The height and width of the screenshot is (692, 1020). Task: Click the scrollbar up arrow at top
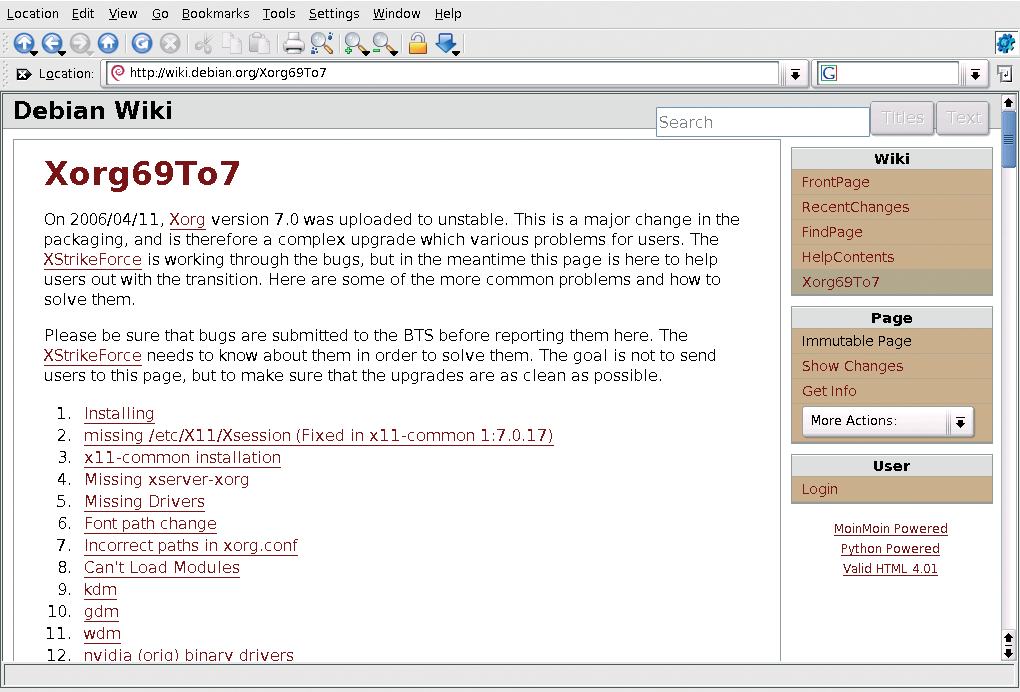pyautogui.click(x=1008, y=103)
